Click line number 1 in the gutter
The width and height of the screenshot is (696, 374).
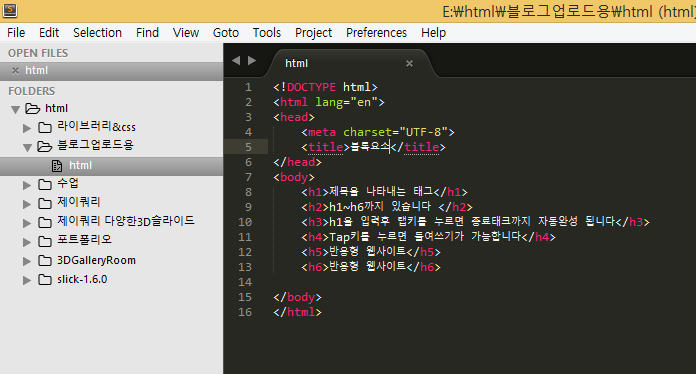[248, 87]
